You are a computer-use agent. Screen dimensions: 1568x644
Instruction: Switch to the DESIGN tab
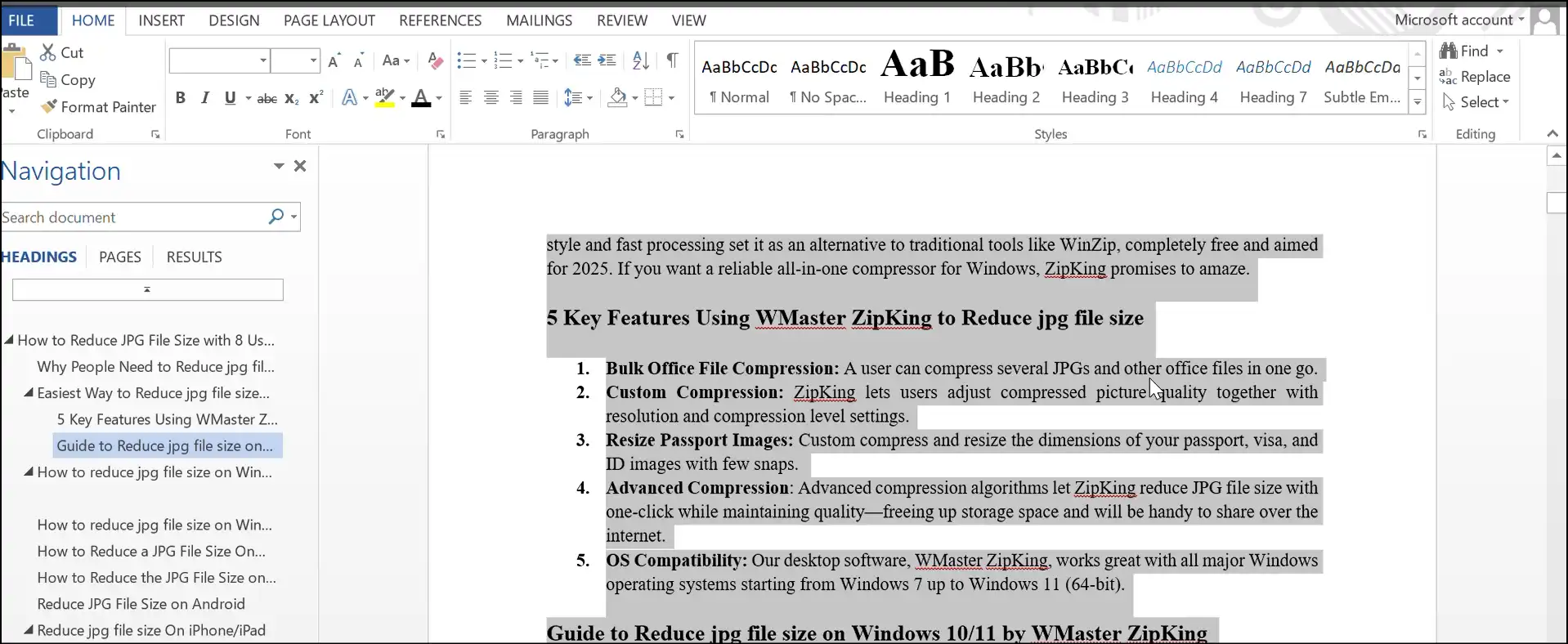click(234, 20)
